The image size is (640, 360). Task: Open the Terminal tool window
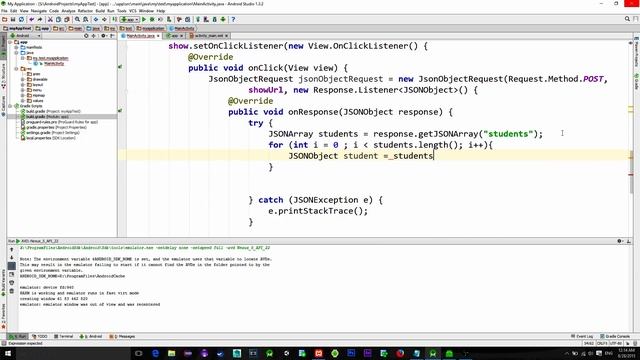(x=63, y=336)
